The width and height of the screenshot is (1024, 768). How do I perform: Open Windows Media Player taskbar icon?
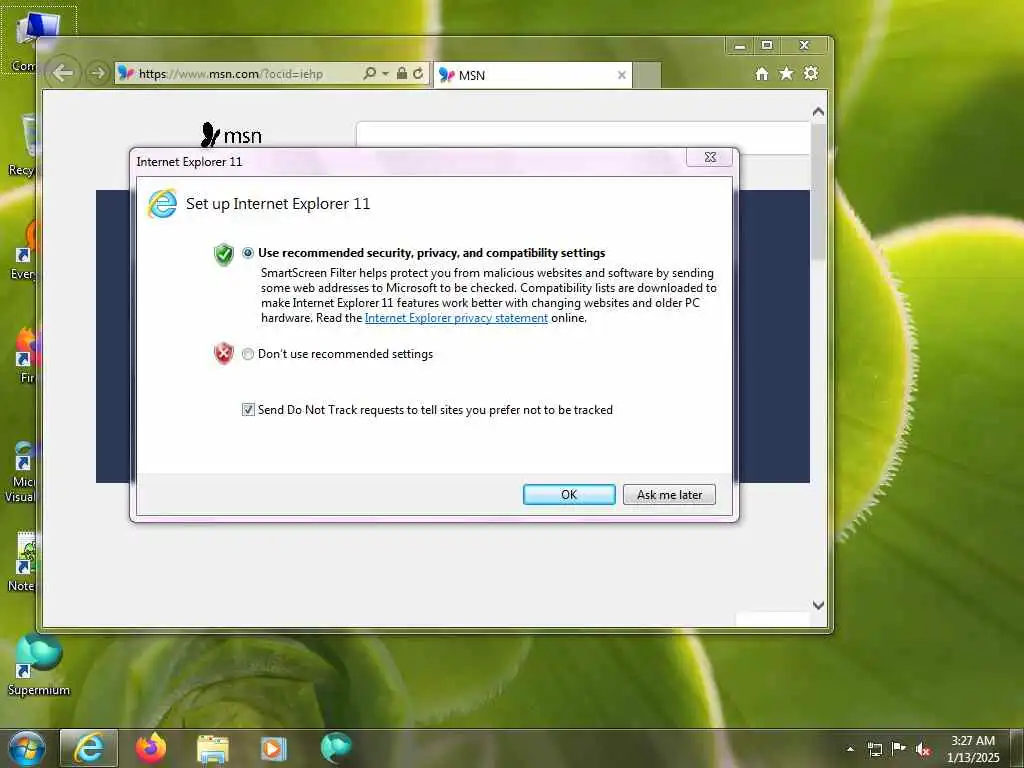pos(274,749)
